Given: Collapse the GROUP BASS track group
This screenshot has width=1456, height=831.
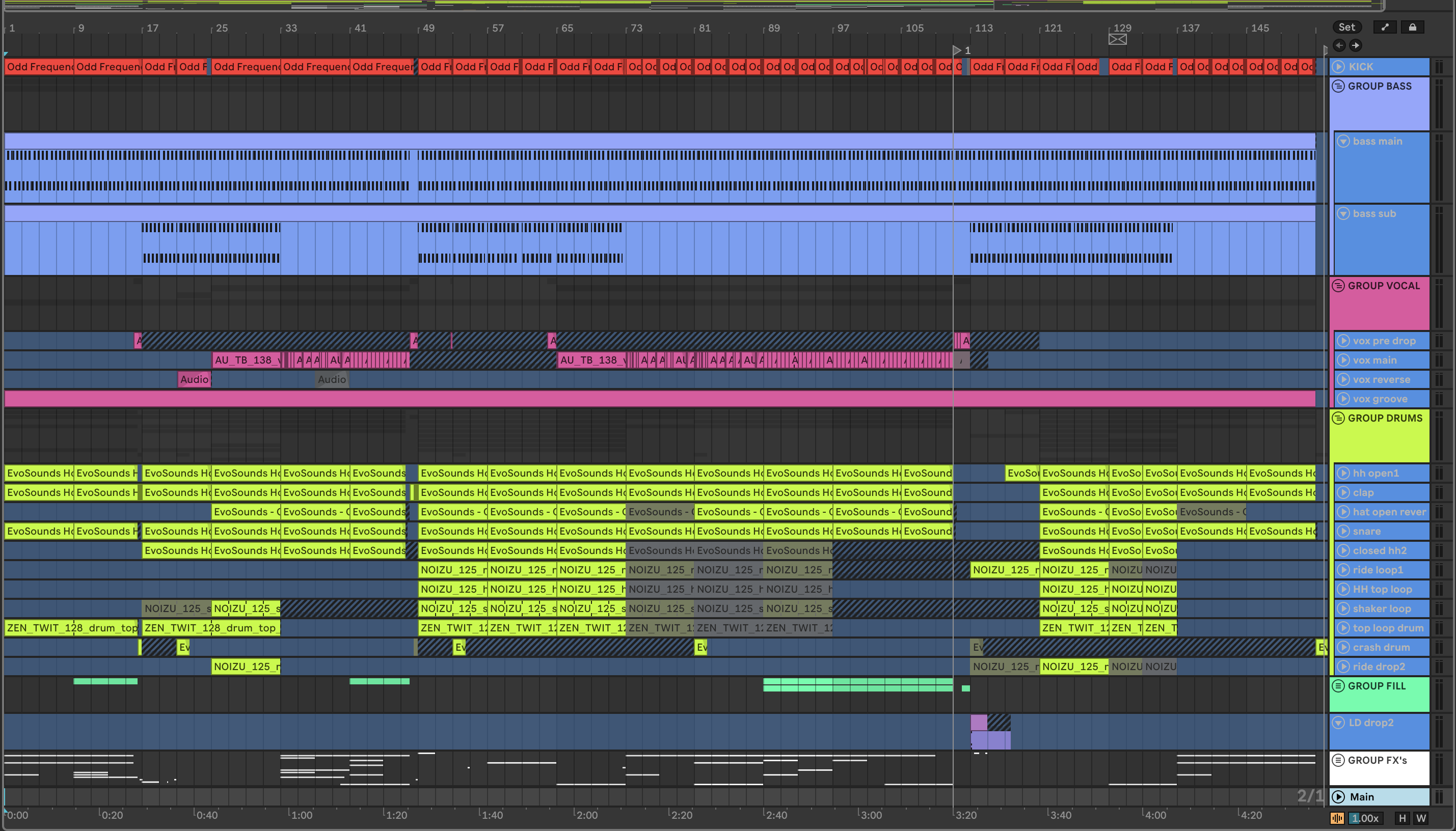Looking at the screenshot, I should click(1338, 86).
